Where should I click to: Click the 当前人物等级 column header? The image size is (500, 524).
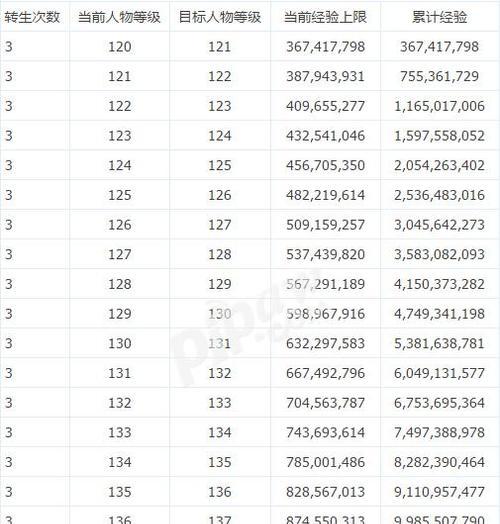tap(119, 17)
